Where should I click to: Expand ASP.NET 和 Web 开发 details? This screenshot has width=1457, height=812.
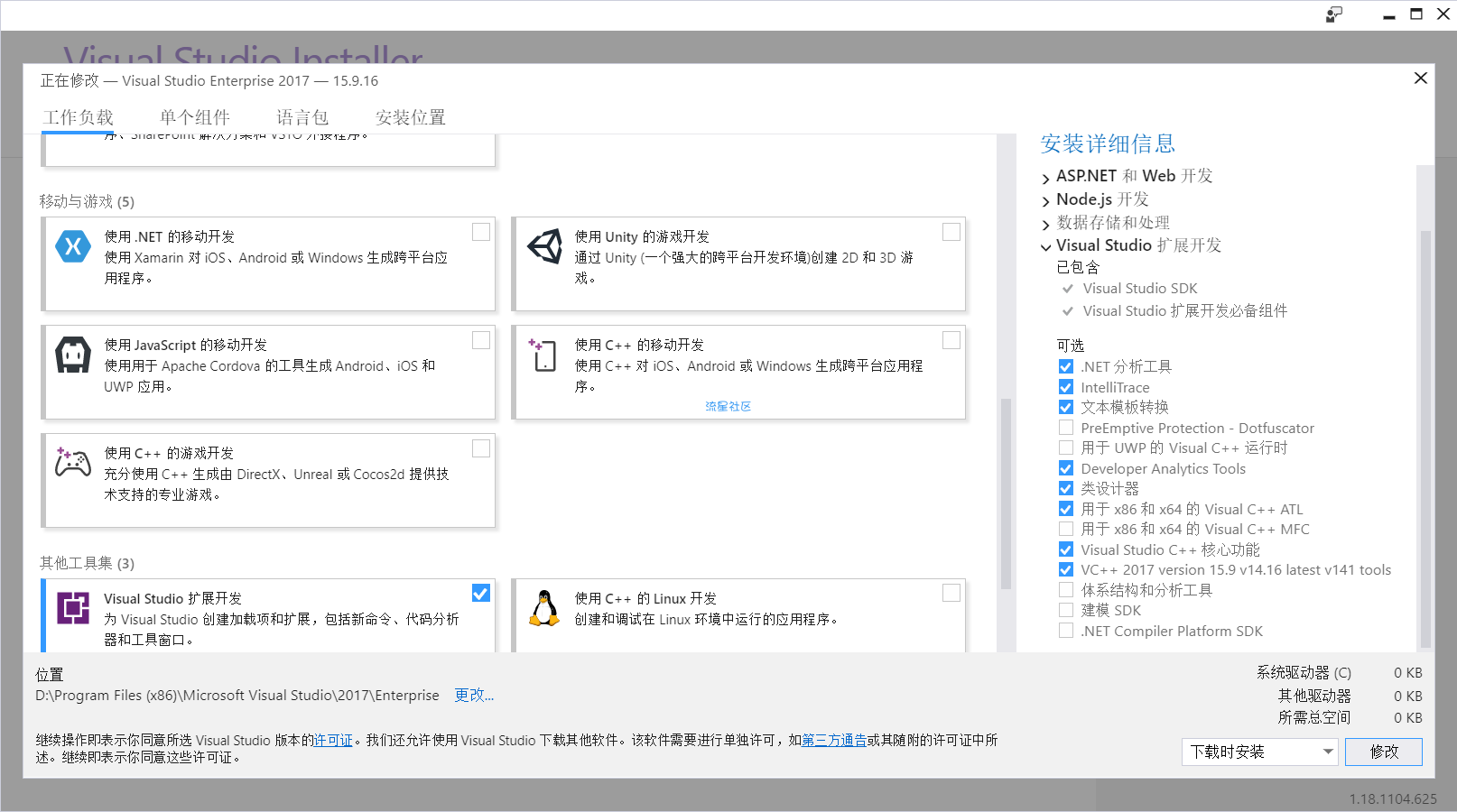pyautogui.click(x=1046, y=178)
